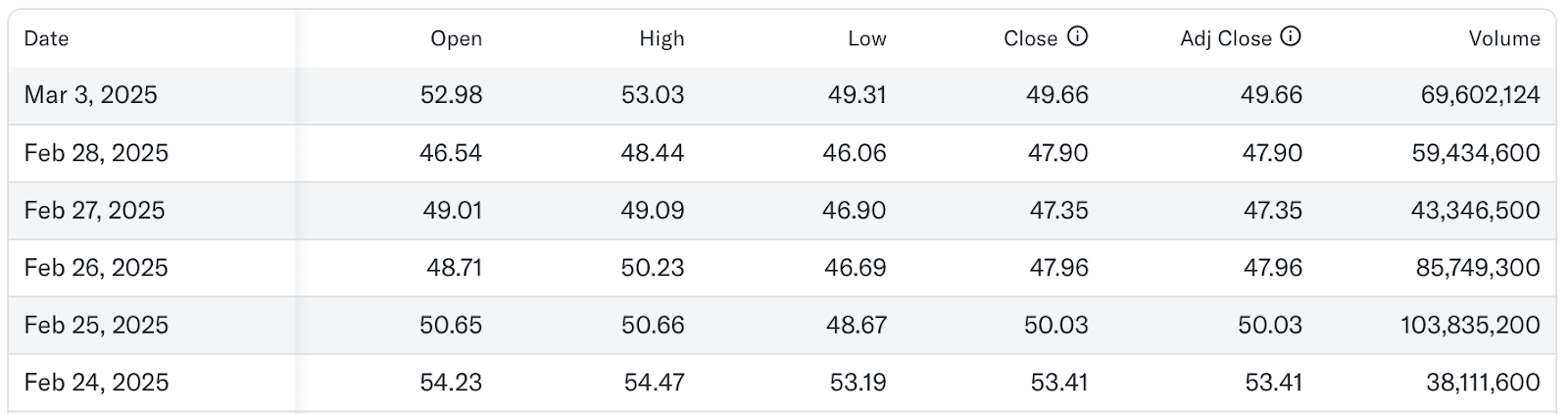Click the volume value 69,602,124
1568x414 pixels.
(1481, 95)
